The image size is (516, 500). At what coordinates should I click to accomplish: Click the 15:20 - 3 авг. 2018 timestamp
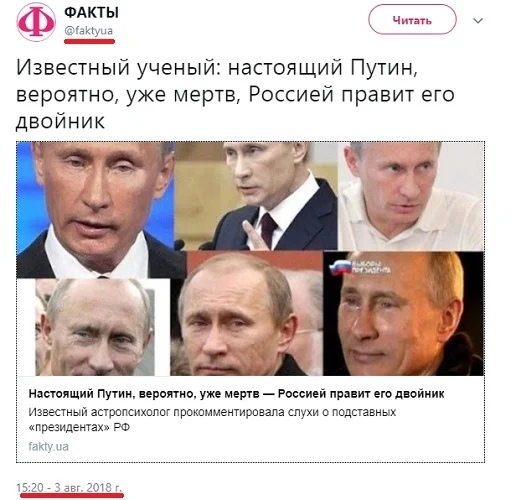tap(69, 487)
